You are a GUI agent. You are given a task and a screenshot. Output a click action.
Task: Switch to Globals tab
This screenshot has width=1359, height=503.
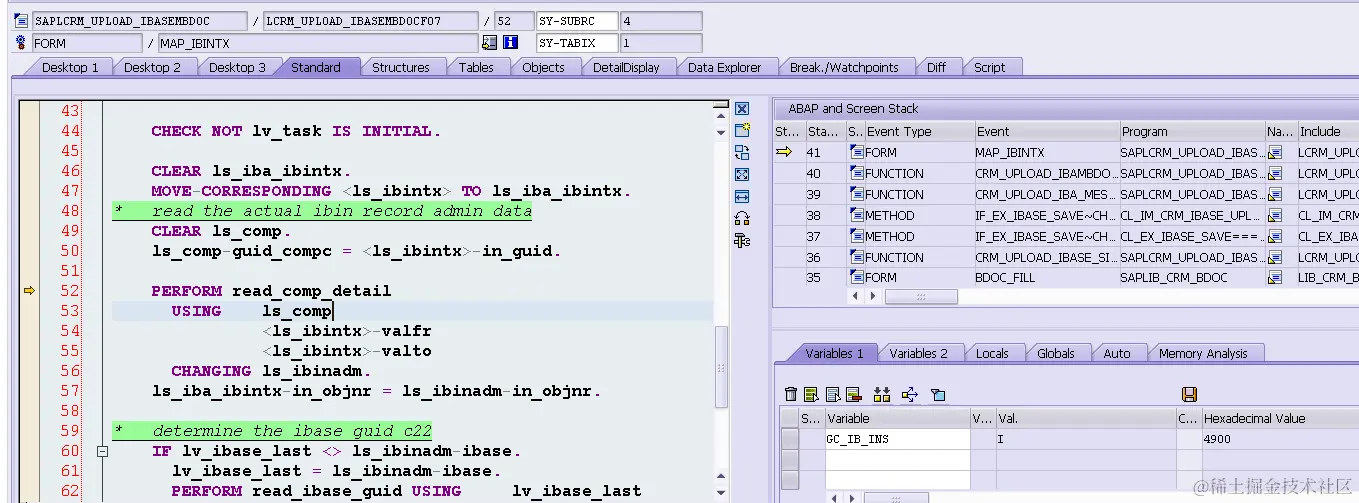click(1055, 353)
